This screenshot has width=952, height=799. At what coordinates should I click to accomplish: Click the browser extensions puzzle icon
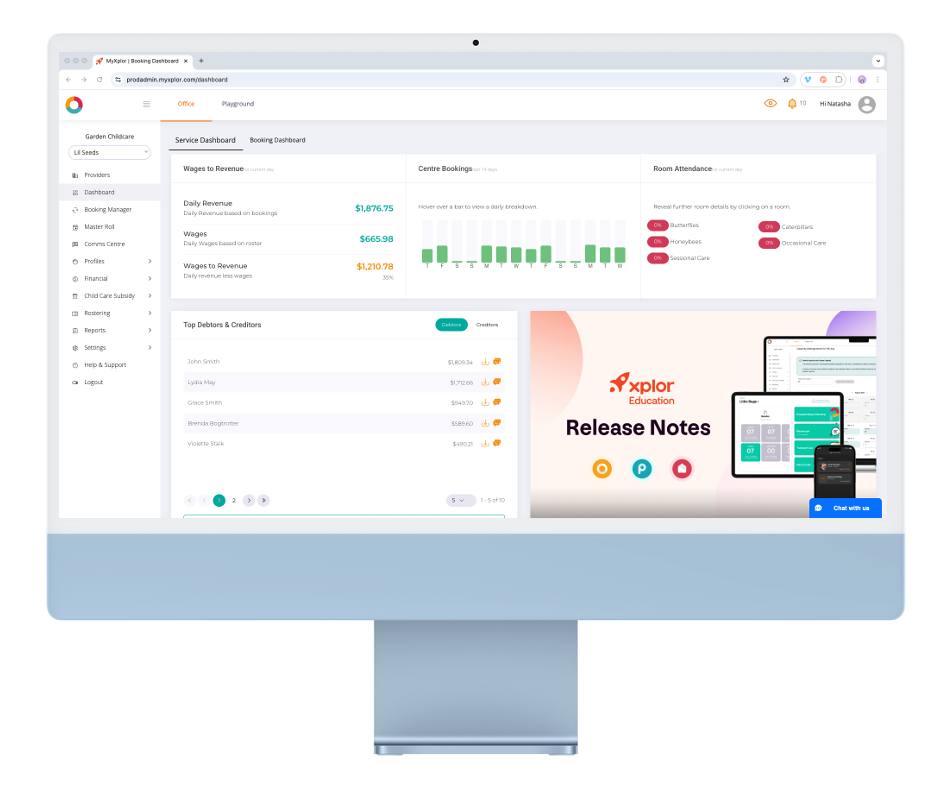(838, 80)
